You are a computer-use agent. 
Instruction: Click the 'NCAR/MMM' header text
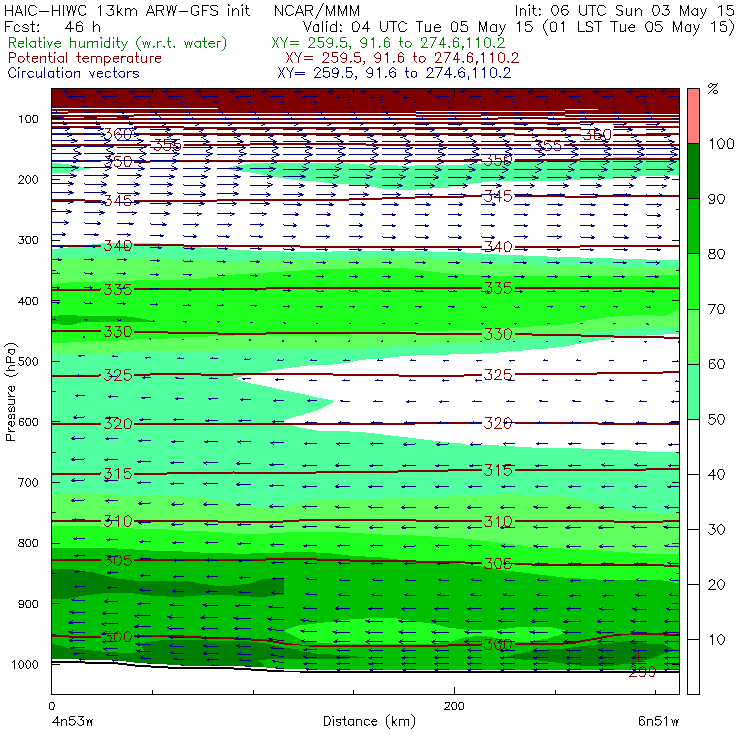pyautogui.click(x=317, y=11)
